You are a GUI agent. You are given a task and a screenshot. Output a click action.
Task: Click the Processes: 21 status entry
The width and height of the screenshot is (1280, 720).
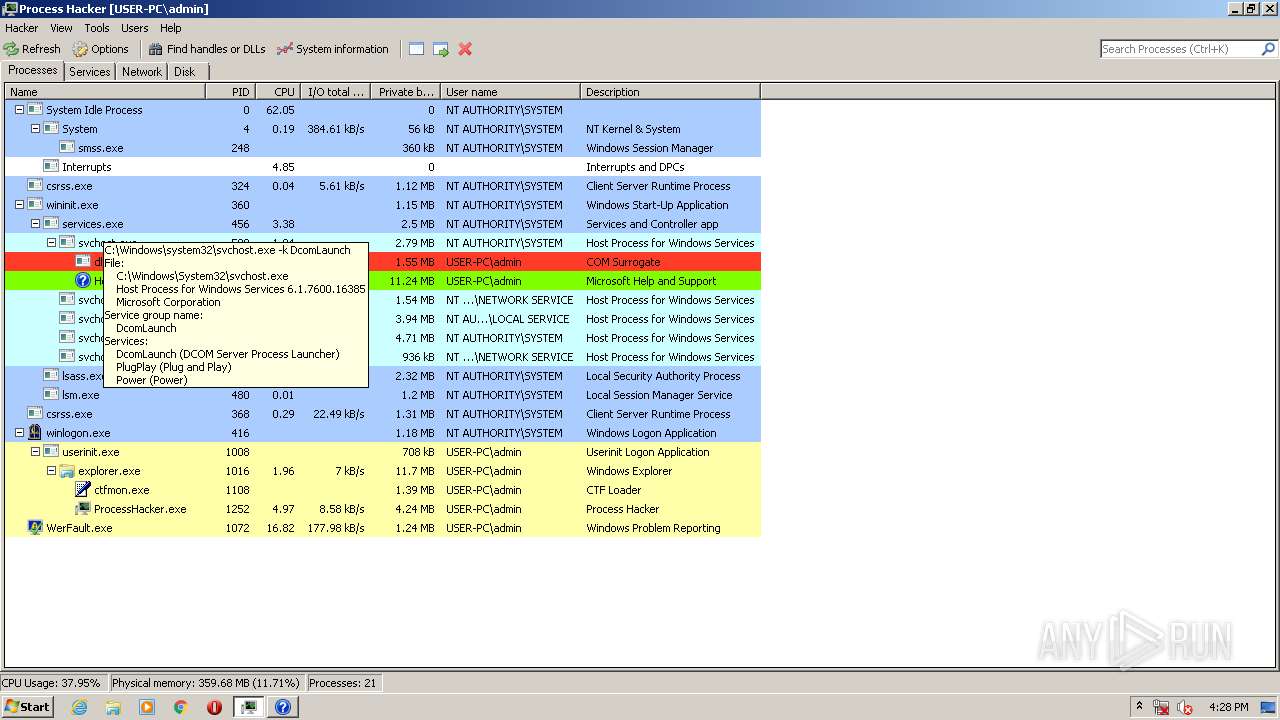(x=342, y=683)
